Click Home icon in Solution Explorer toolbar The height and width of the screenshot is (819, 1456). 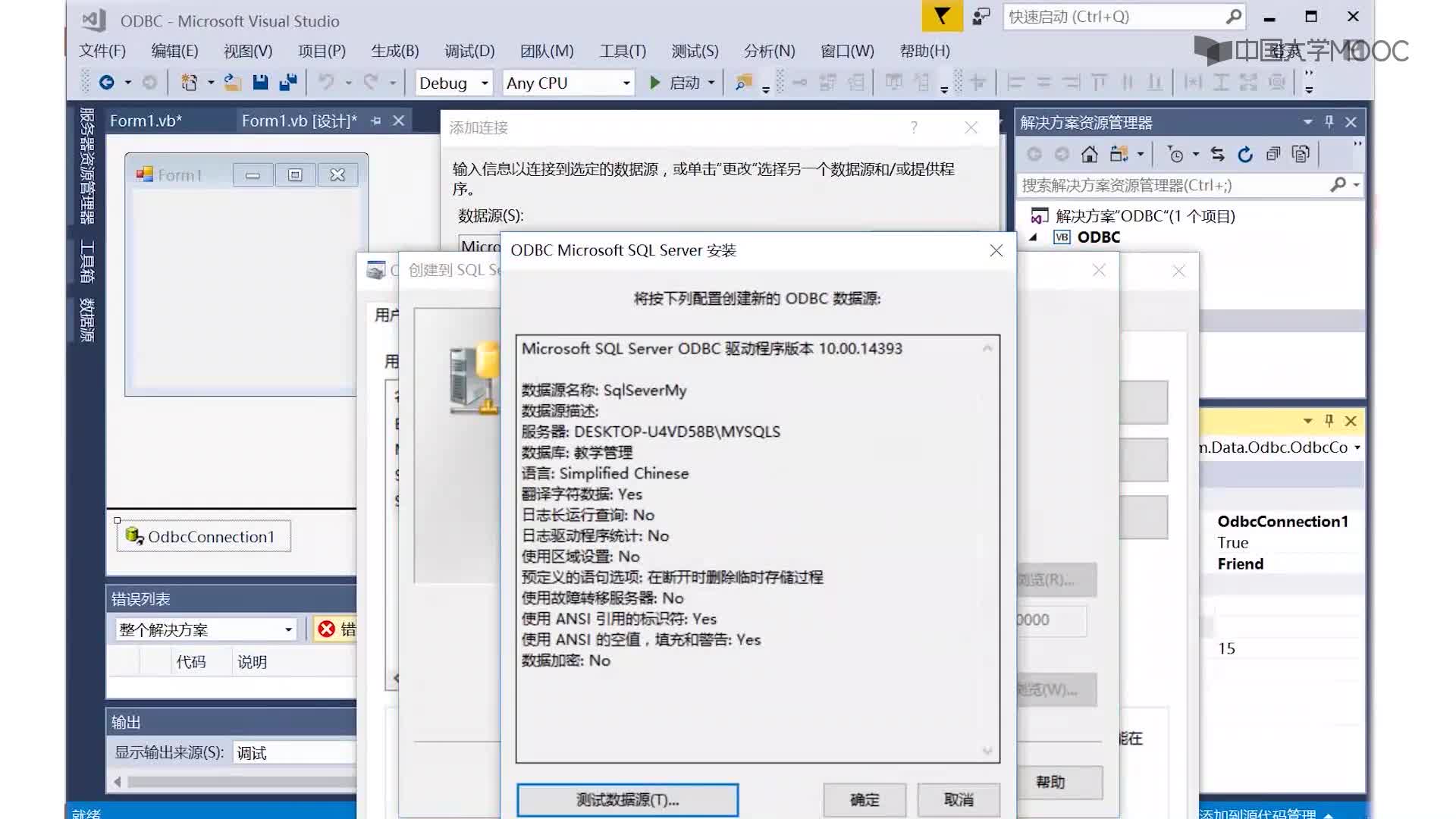[1090, 155]
